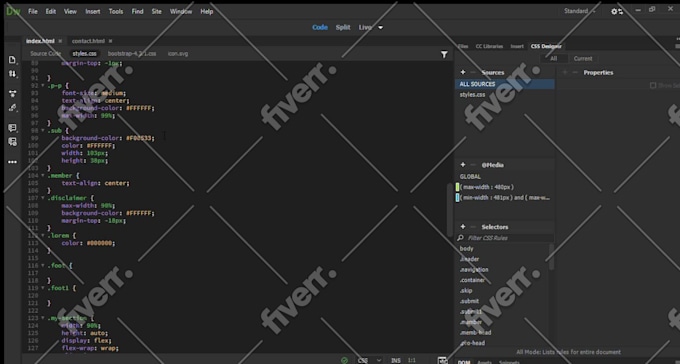Screen dimensions: 680x364
Task: Select the .container selector
Action: (x=472, y=280)
